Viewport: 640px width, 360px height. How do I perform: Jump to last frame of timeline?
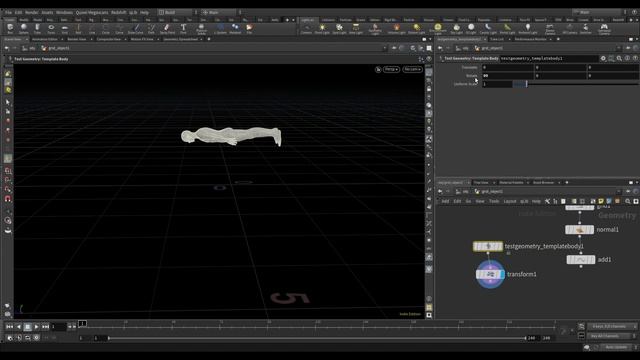(x=46, y=327)
